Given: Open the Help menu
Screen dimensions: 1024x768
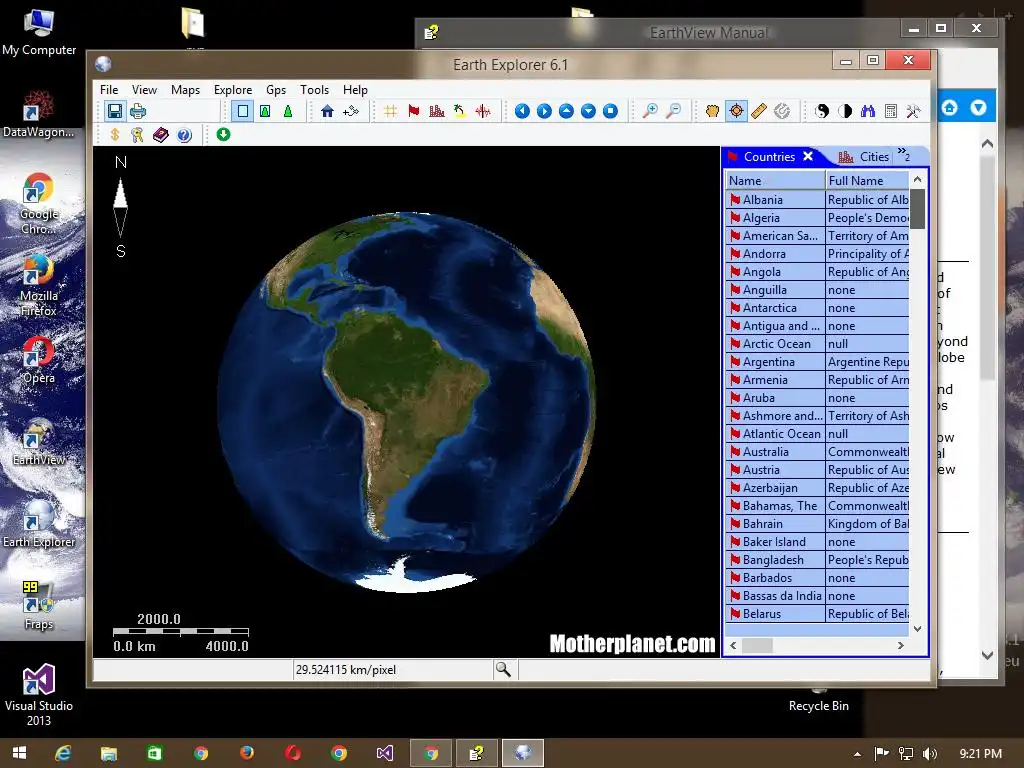Looking at the screenshot, I should point(355,89).
